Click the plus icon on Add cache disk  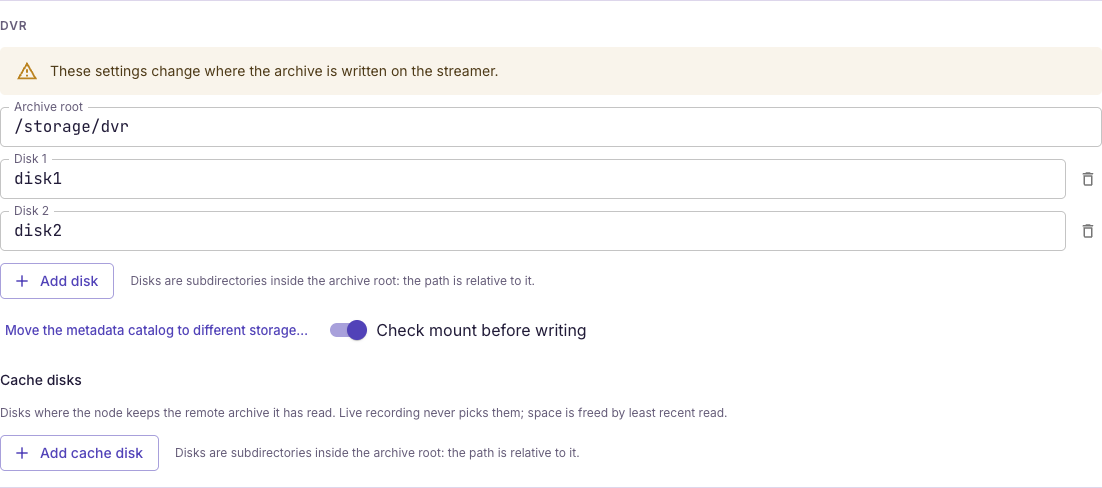tap(22, 453)
